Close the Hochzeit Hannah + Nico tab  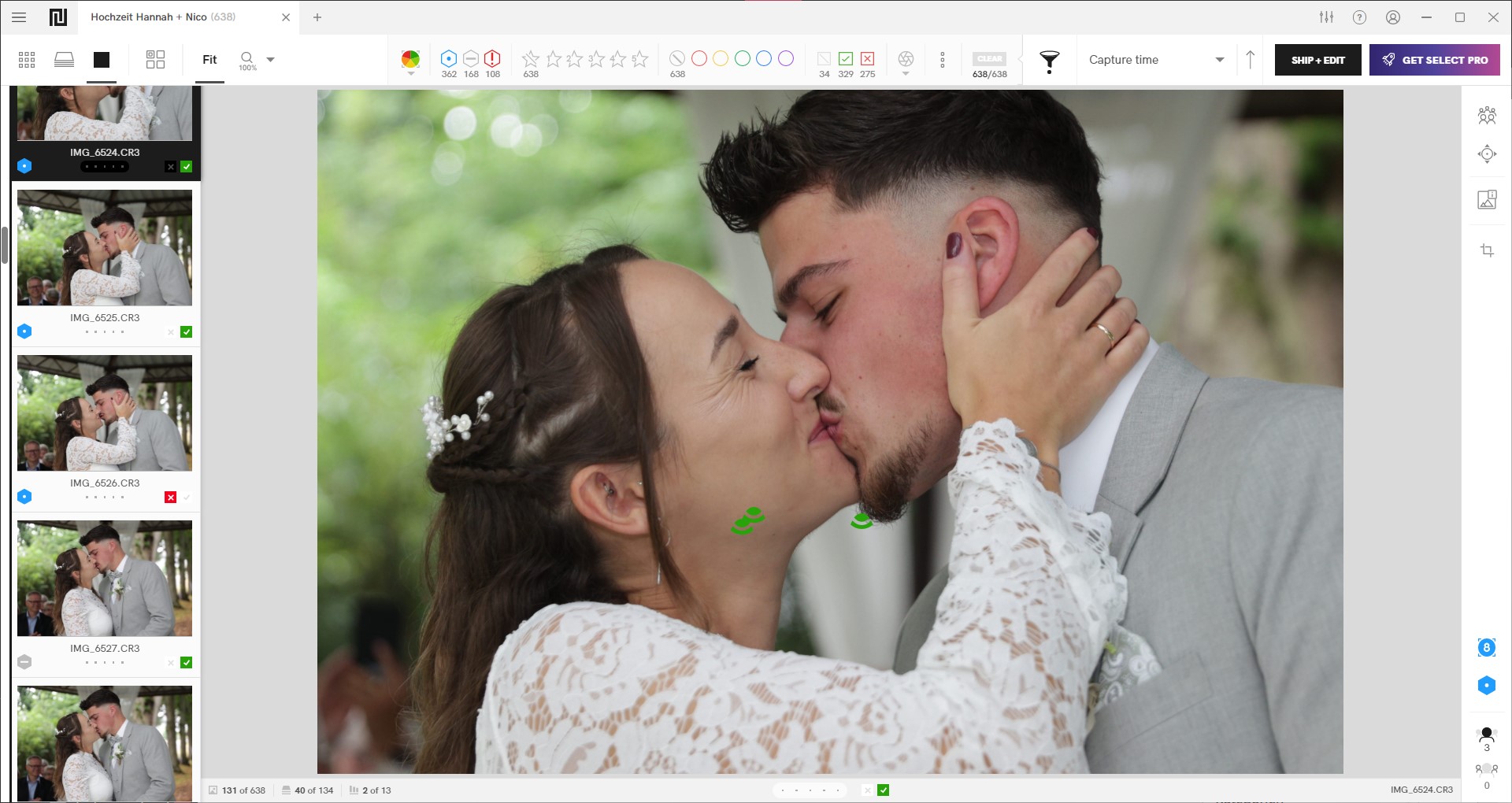(286, 17)
